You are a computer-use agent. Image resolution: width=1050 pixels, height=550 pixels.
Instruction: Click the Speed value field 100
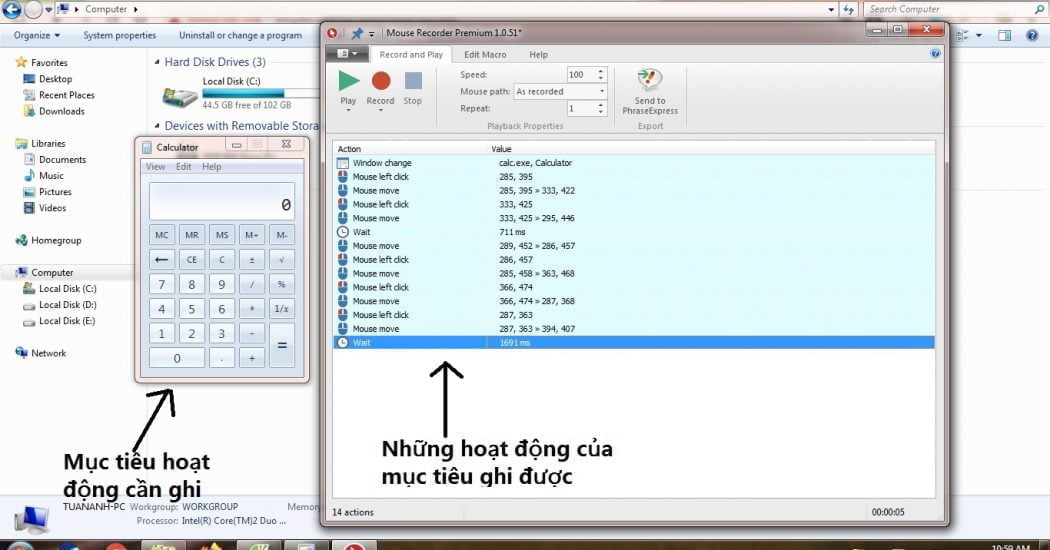pos(580,74)
